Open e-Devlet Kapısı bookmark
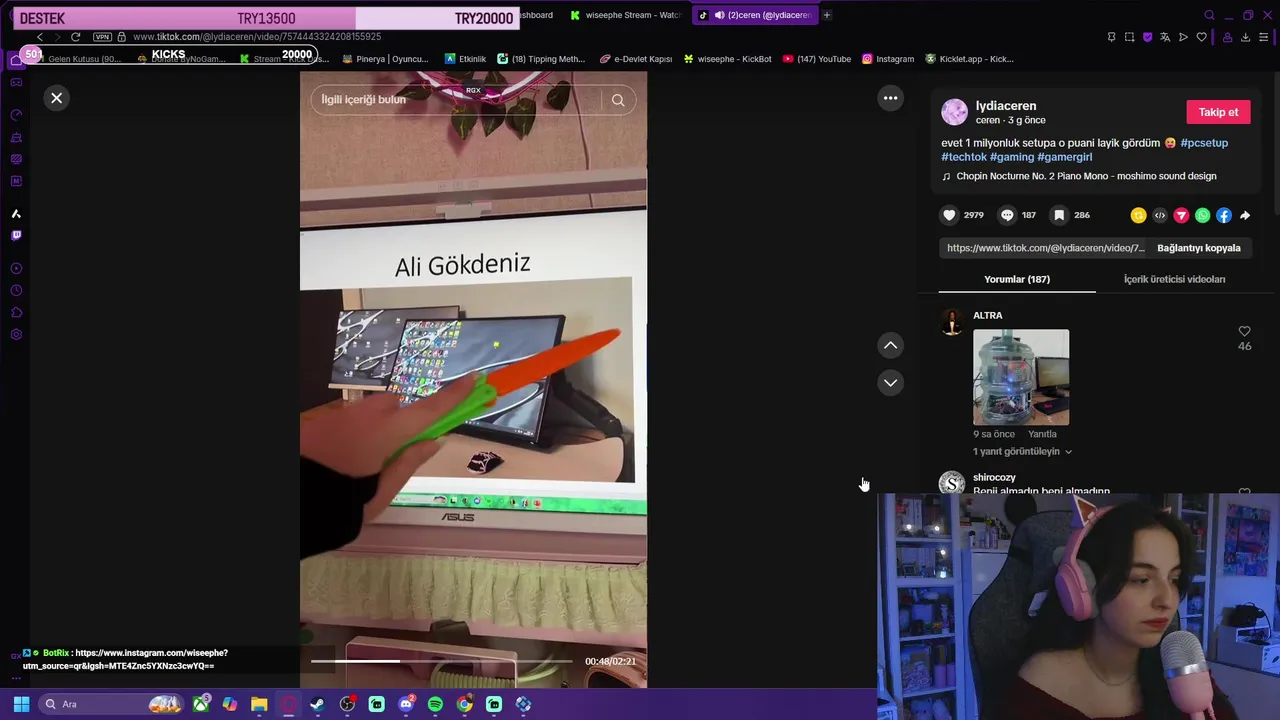 tap(636, 59)
